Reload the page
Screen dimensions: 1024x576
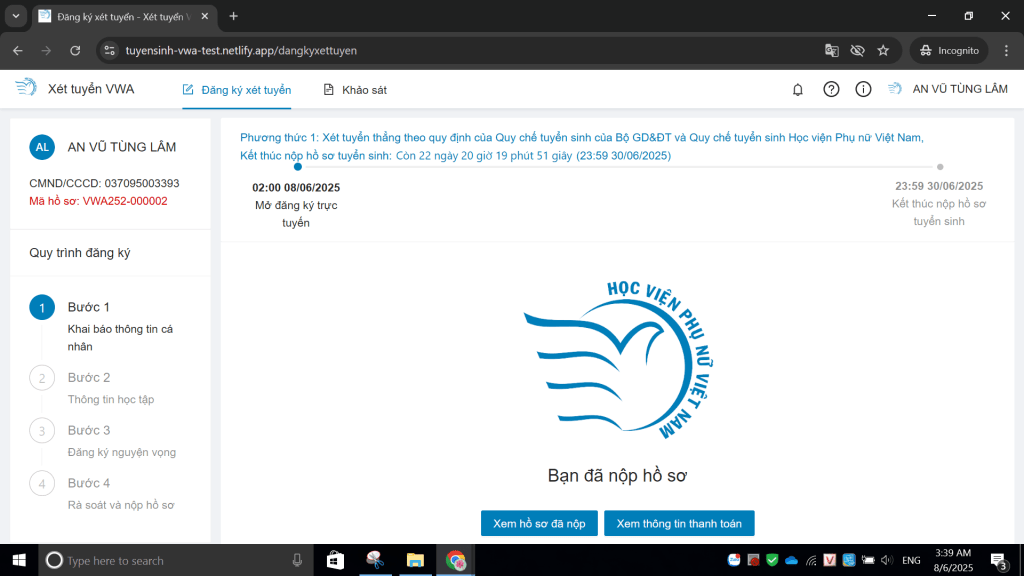point(75,50)
